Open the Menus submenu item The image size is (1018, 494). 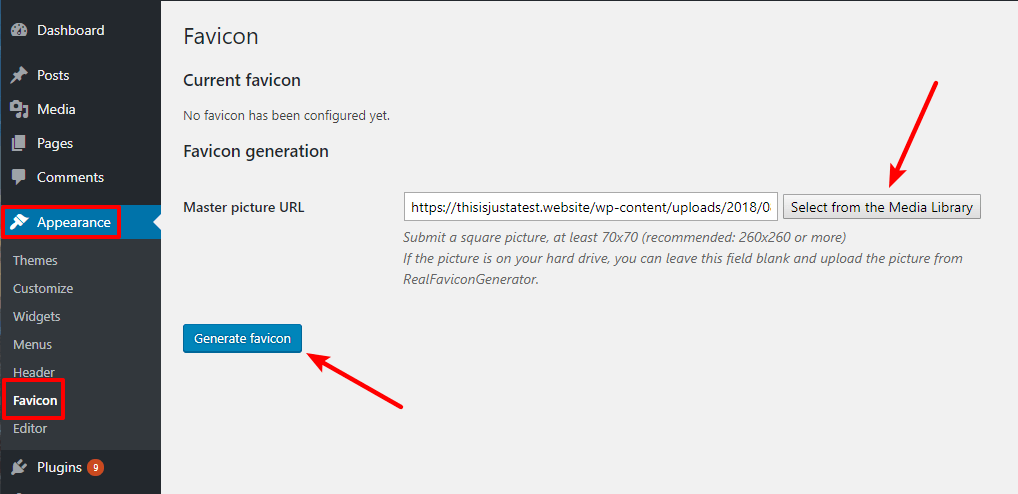click(33, 344)
